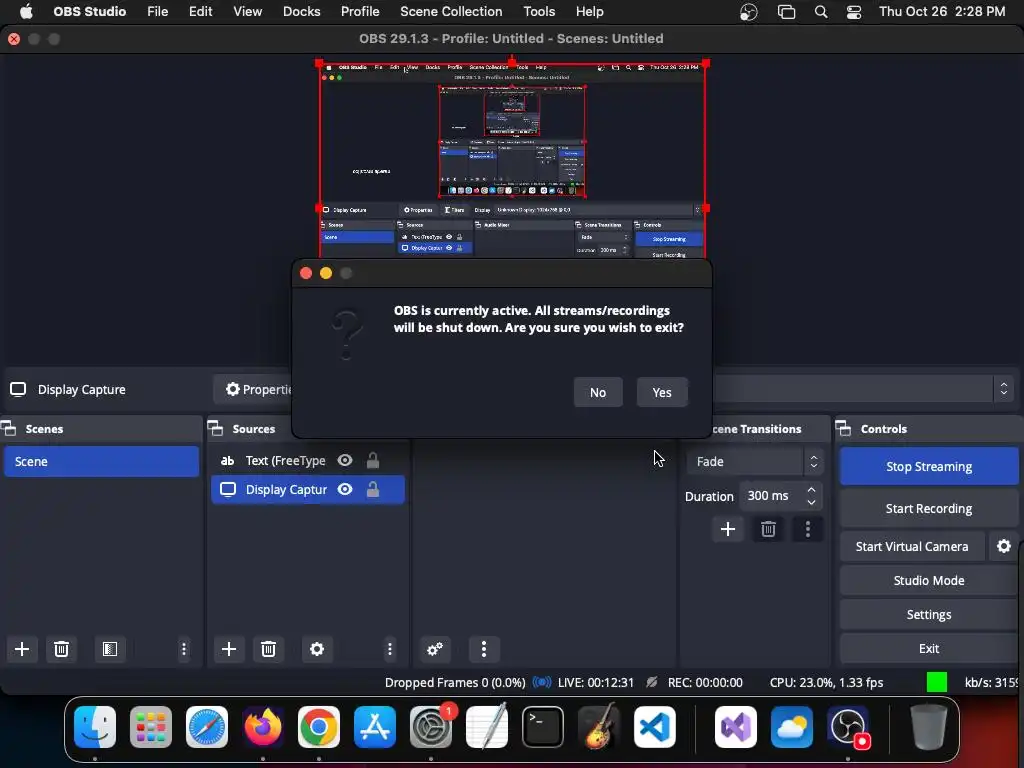Open Control Center in the menu bar

(854, 12)
